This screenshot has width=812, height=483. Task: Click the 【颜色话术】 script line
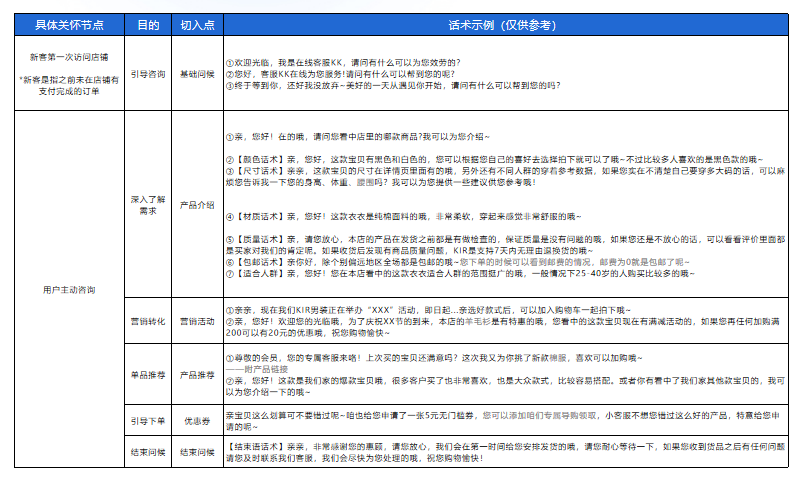[490, 158]
